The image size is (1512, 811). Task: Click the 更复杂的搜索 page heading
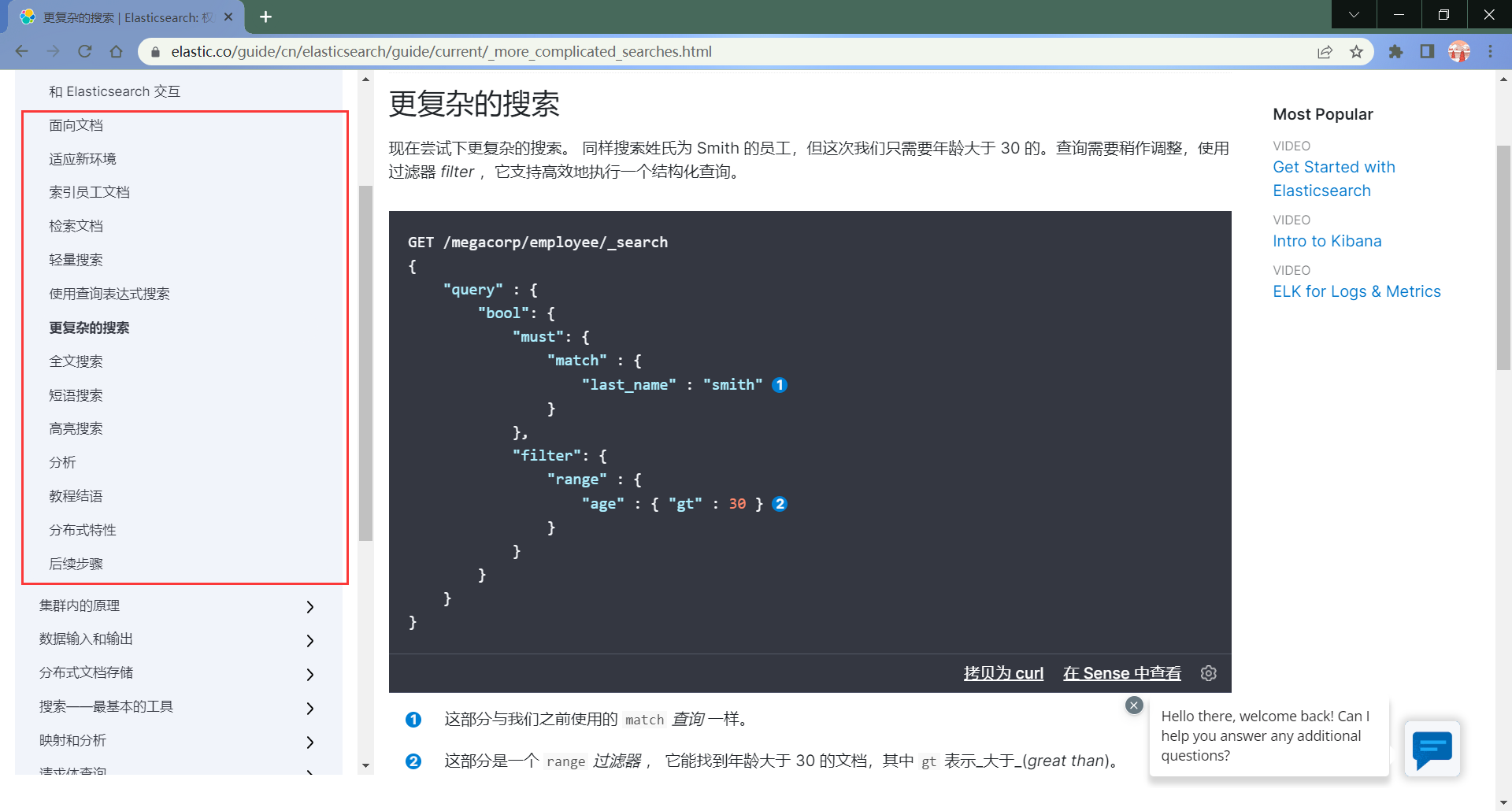474,104
